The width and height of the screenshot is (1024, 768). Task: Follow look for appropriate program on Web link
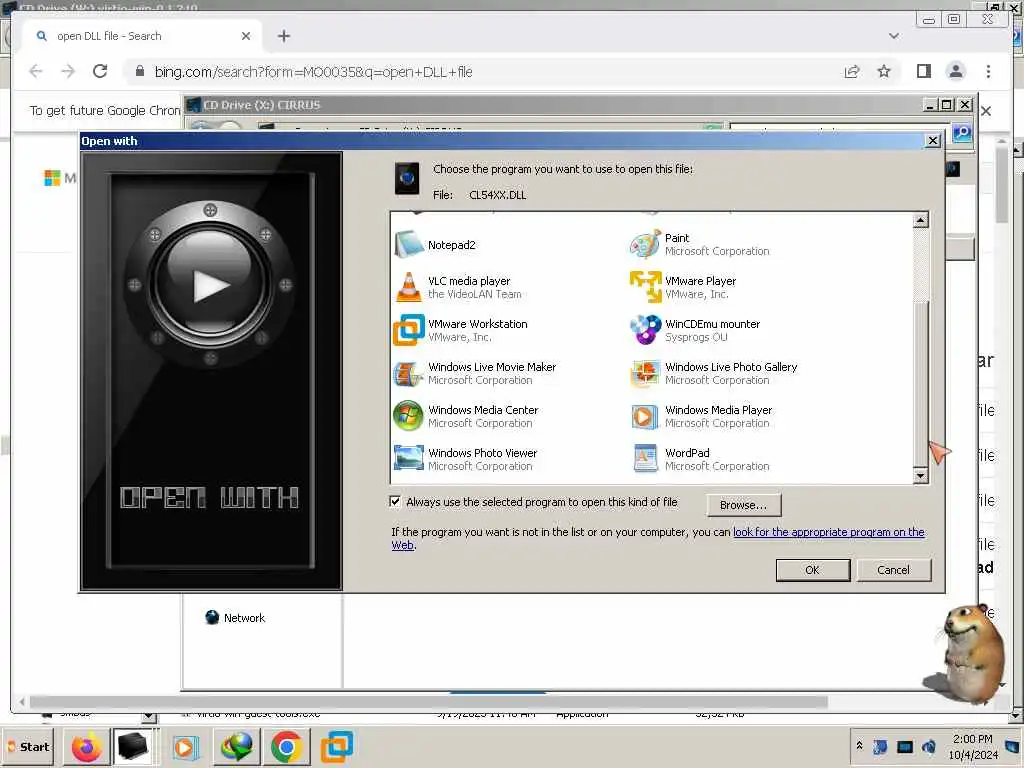coord(829,532)
